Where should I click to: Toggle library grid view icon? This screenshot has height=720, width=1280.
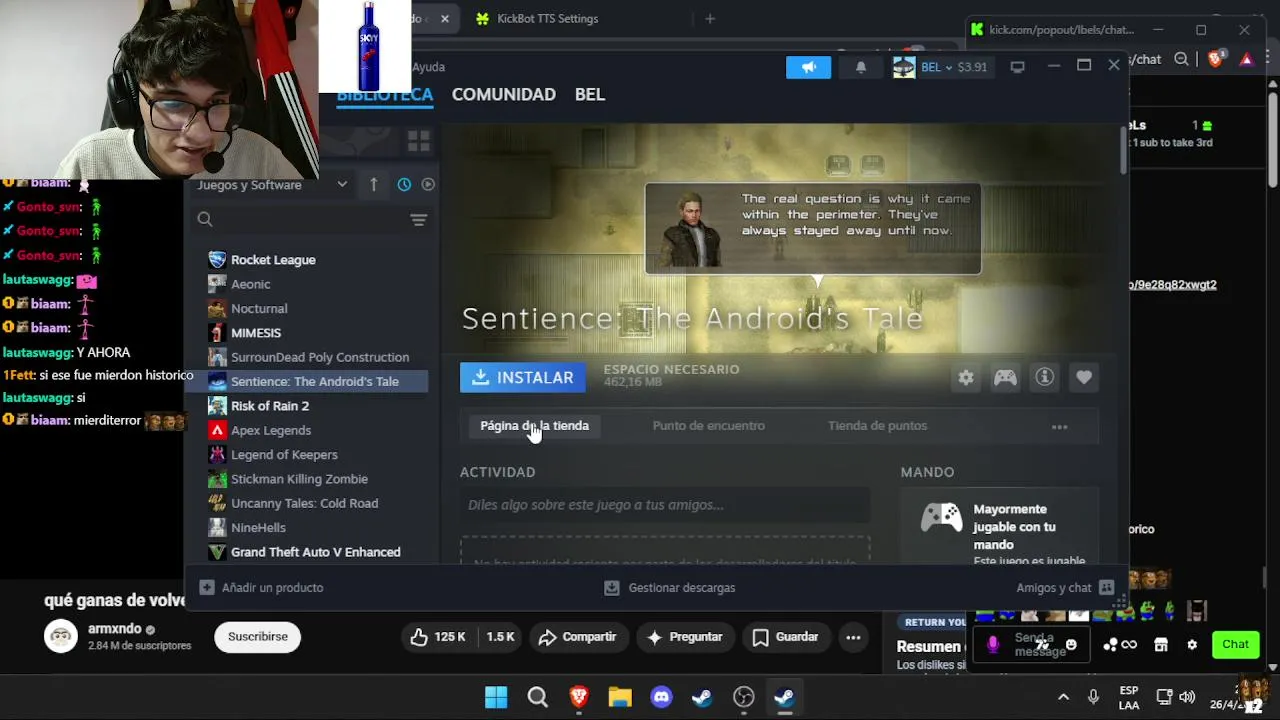click(x=418, y=141)
